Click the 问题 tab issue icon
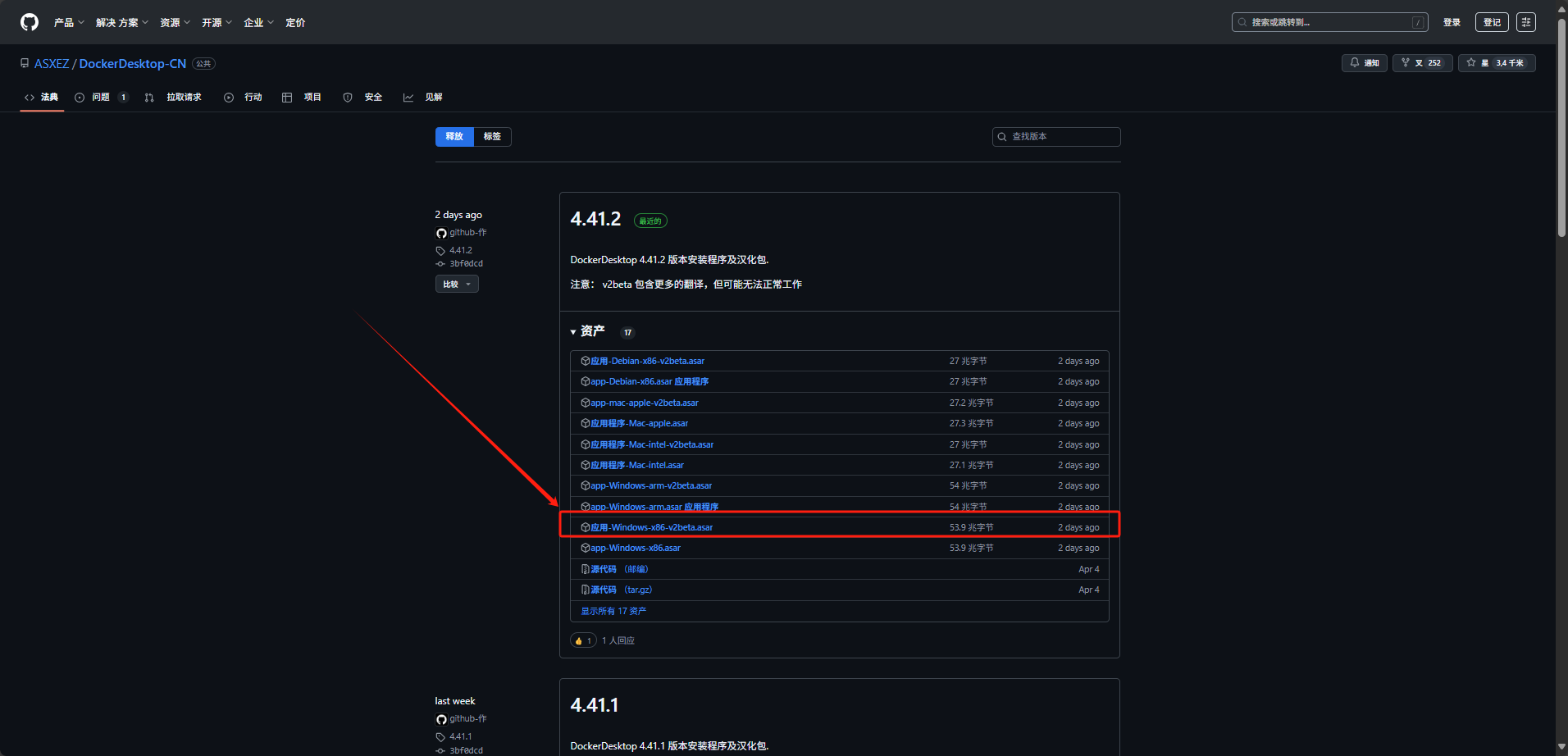1568x756 pixels. coord(80,97)
